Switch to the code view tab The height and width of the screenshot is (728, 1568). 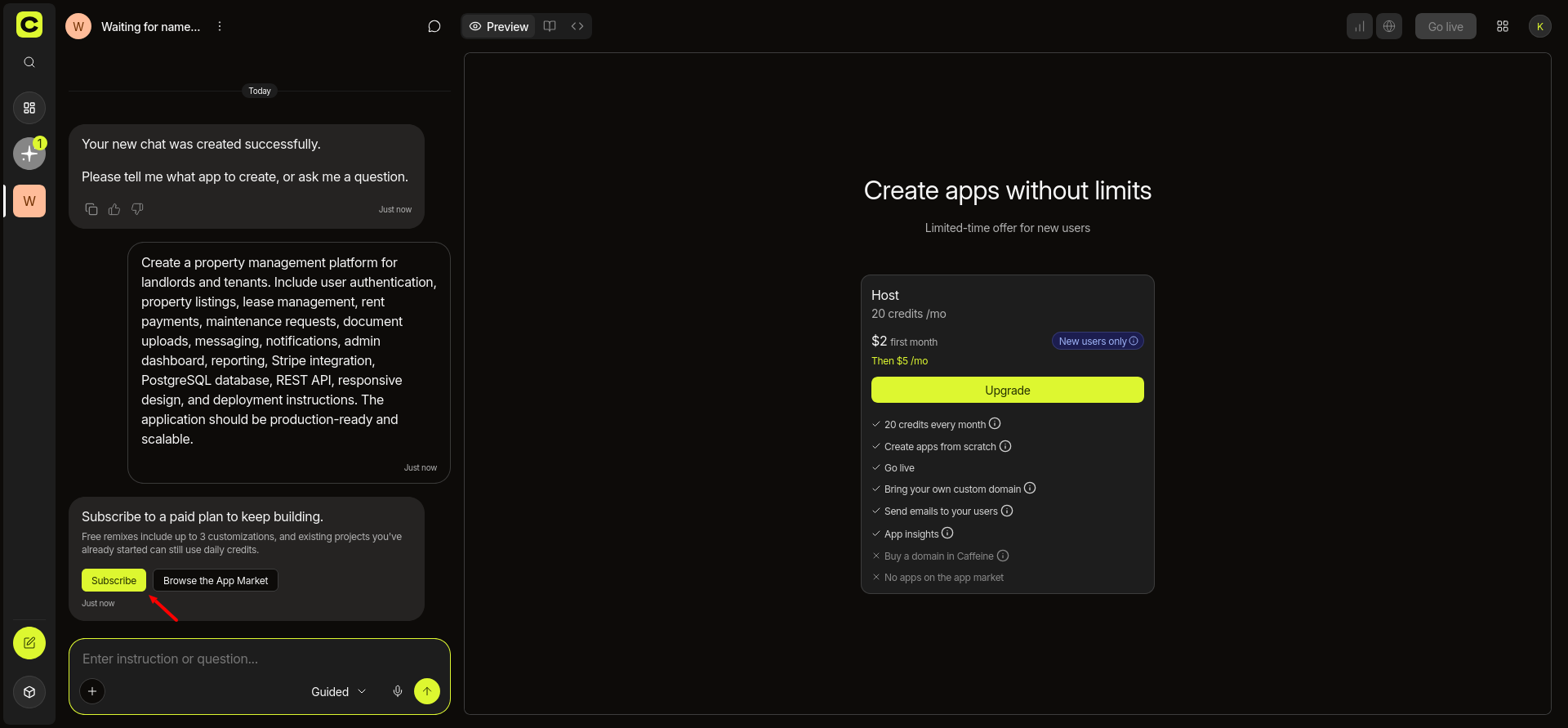pos(577,26)
